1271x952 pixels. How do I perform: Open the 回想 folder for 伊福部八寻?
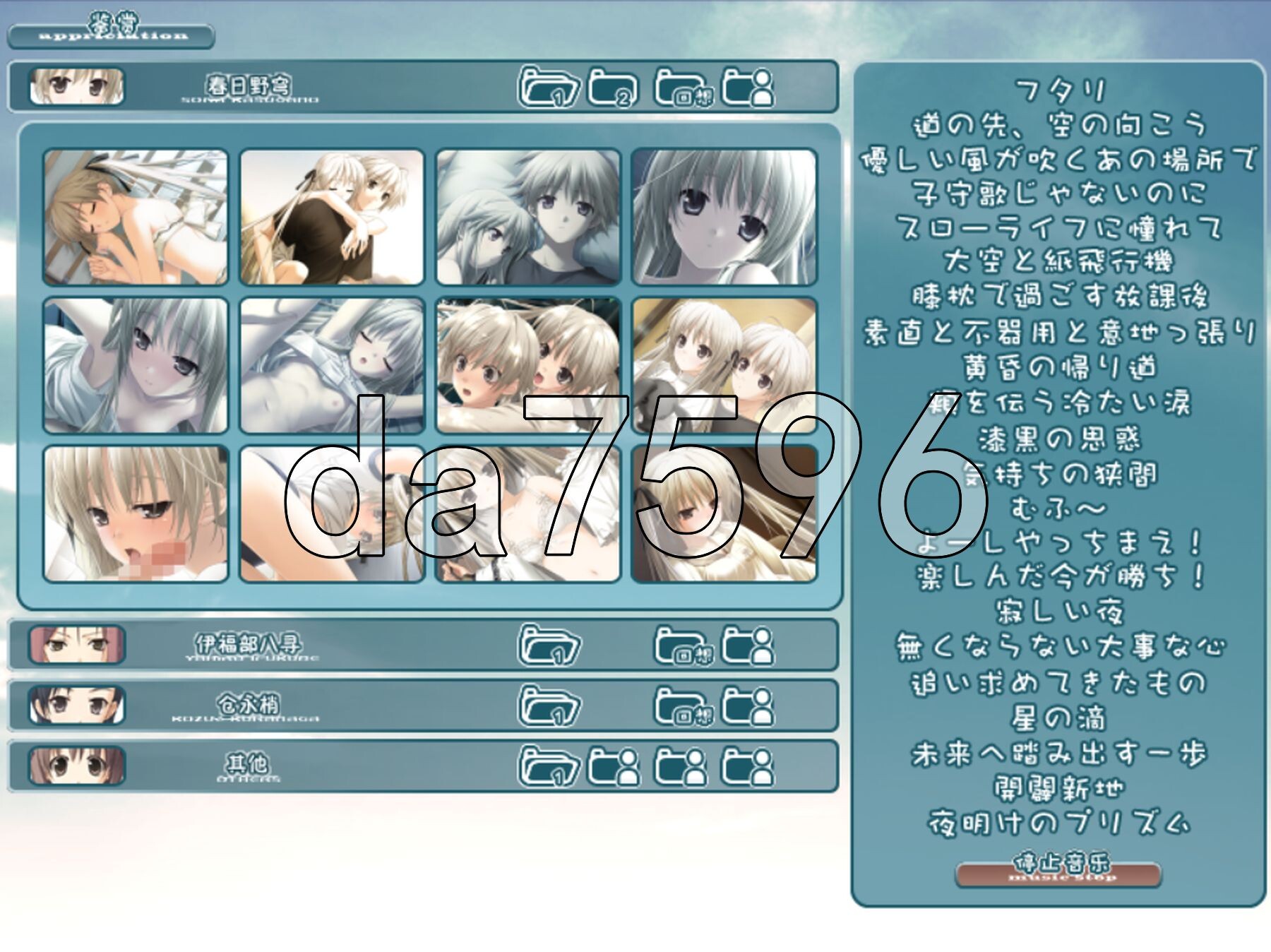(682, 645)
